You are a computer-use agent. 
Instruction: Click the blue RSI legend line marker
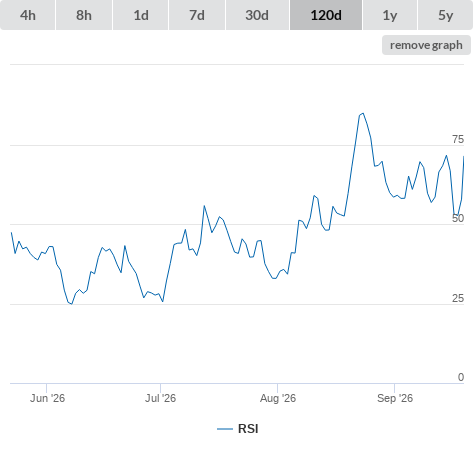coord(225,429)
